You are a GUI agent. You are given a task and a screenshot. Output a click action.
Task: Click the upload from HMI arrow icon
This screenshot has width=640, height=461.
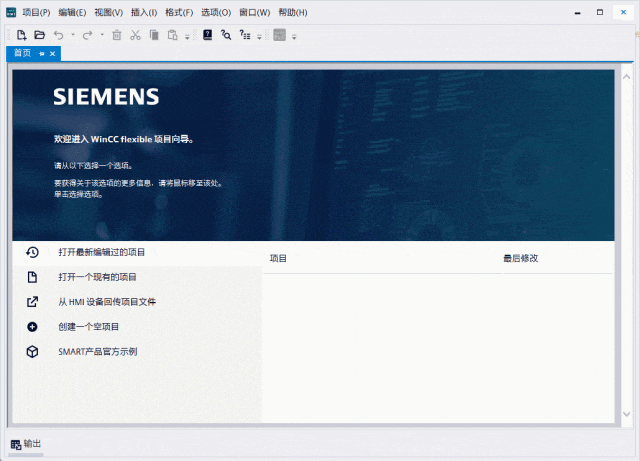(x=32, y=302)
